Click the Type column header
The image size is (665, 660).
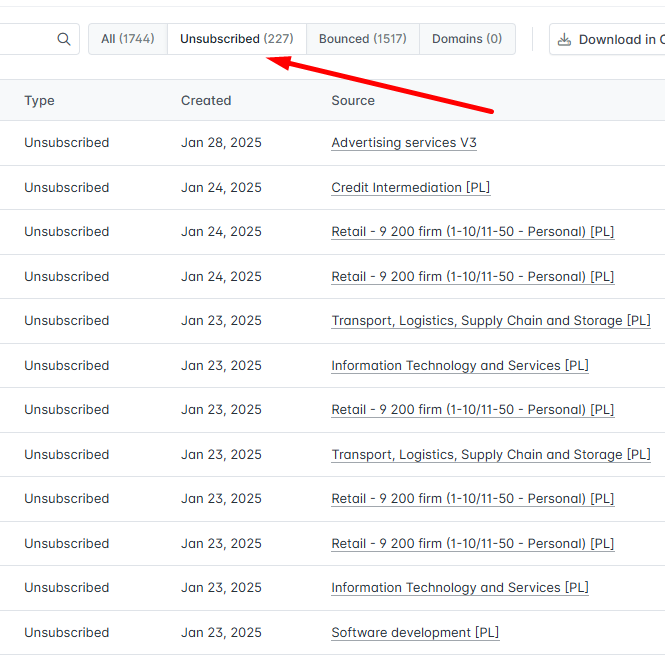39,100
